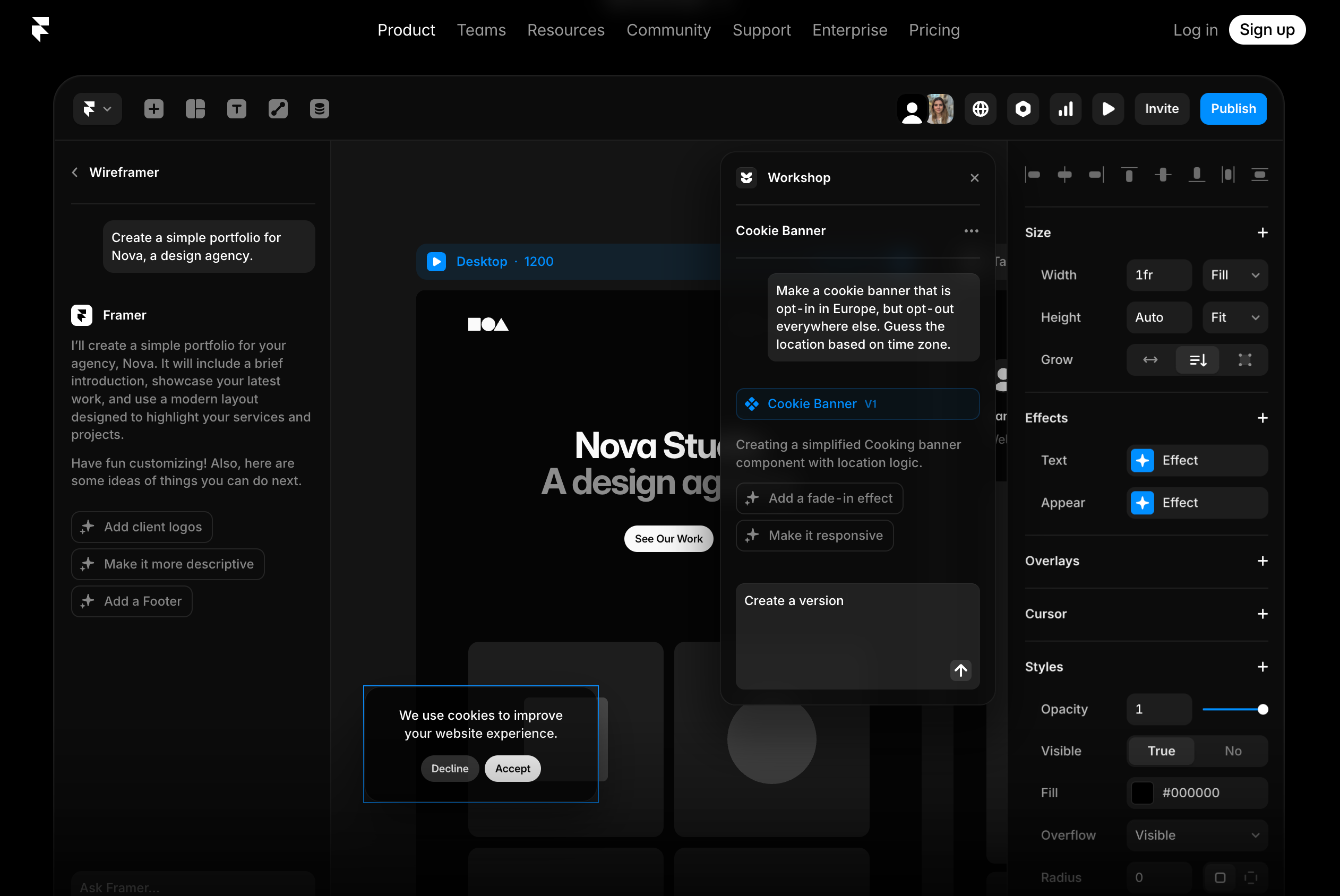Set Visible to No
The image size is (1340, 896).
click(1233, 751)
